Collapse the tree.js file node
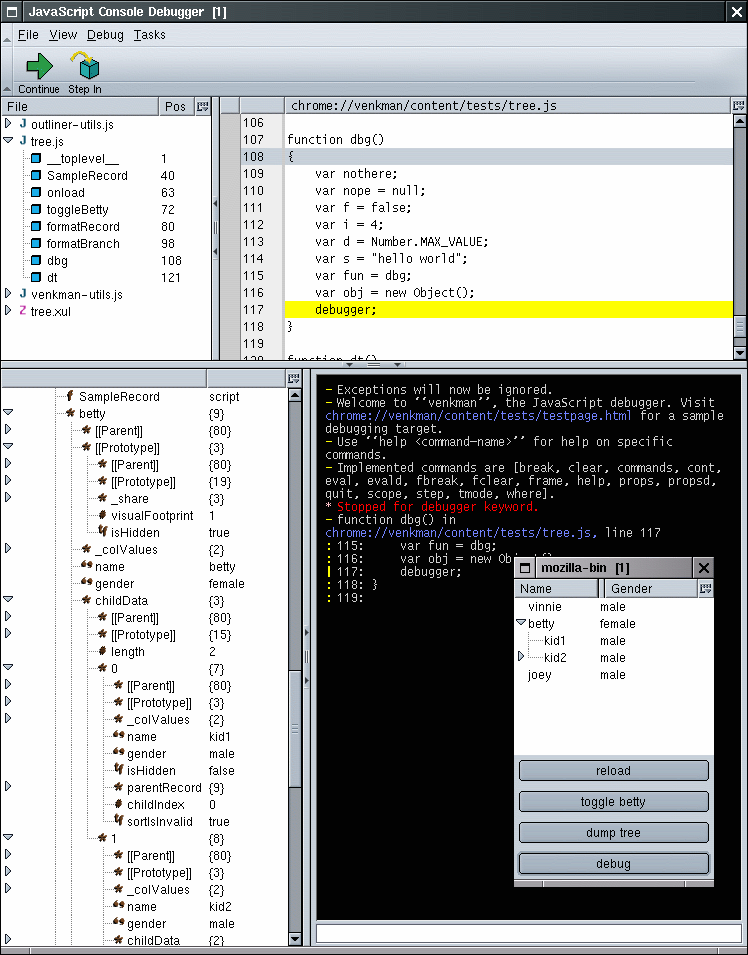This screenshot has height=955, width=748. pos(8,141)
